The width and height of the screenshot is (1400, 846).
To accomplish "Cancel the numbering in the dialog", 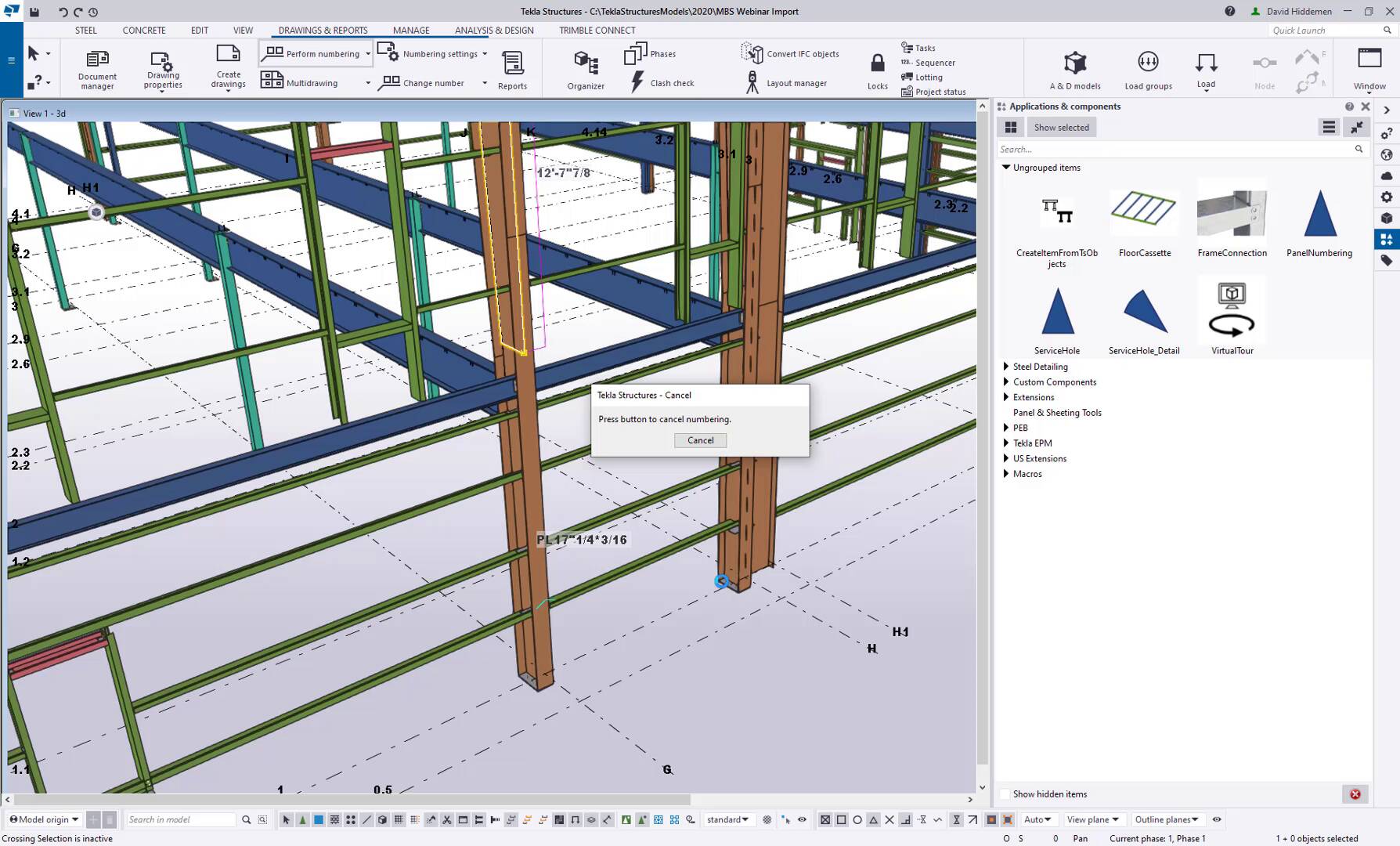I will point(700,440).
